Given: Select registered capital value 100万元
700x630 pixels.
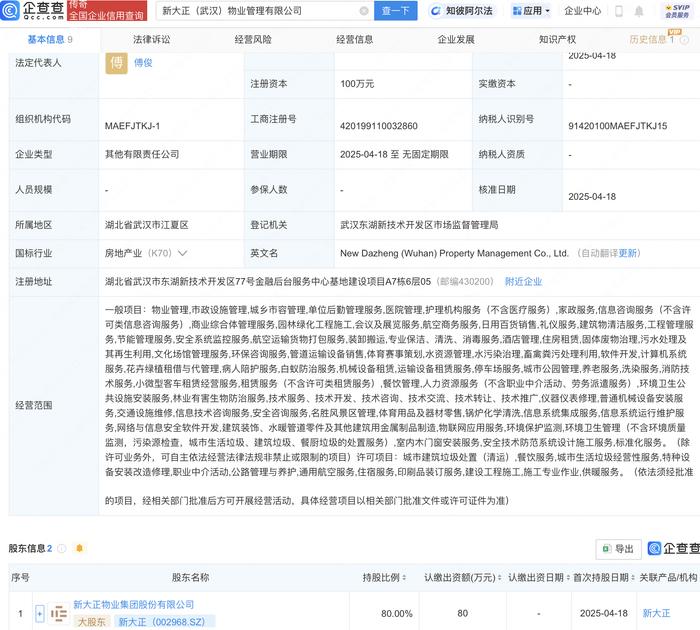Looking at the screenshot, I should (357, 84).
